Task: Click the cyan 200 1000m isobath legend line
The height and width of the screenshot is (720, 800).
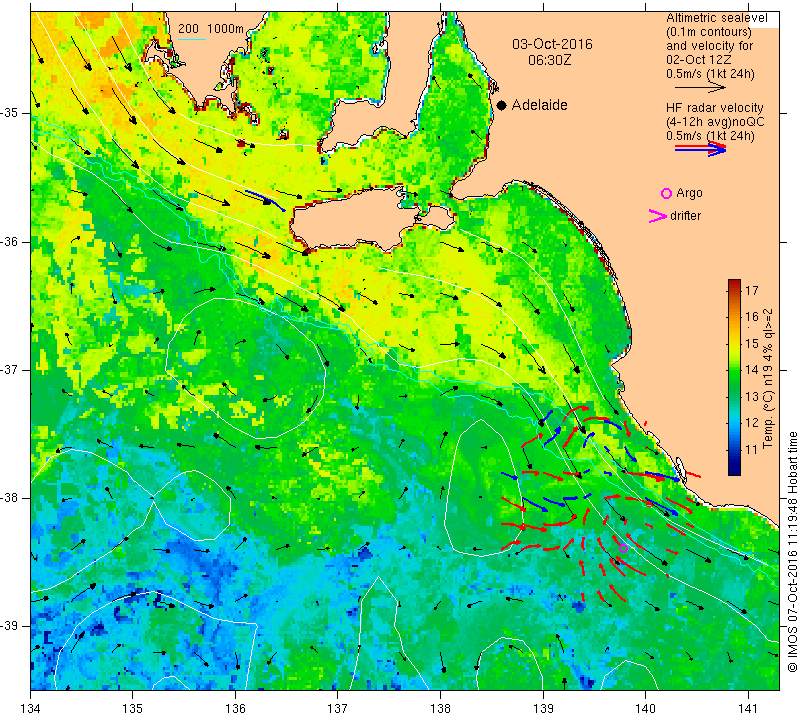Action: point(192,39)
